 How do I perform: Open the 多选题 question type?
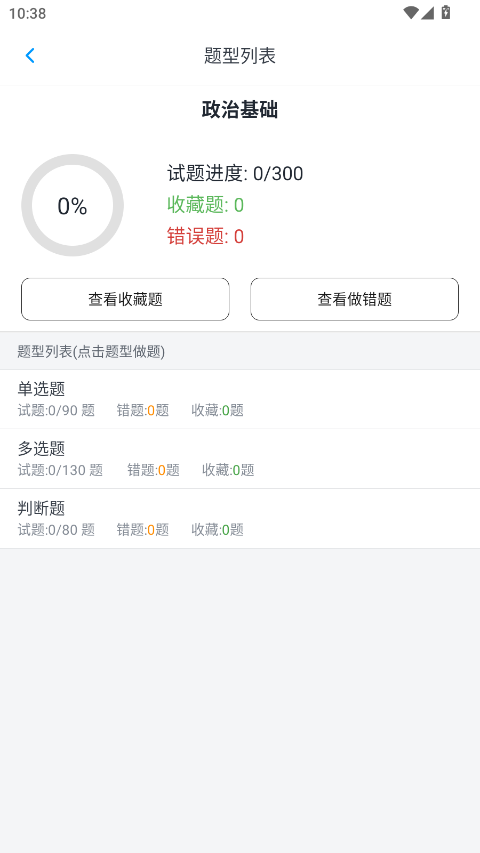point(240,459)
